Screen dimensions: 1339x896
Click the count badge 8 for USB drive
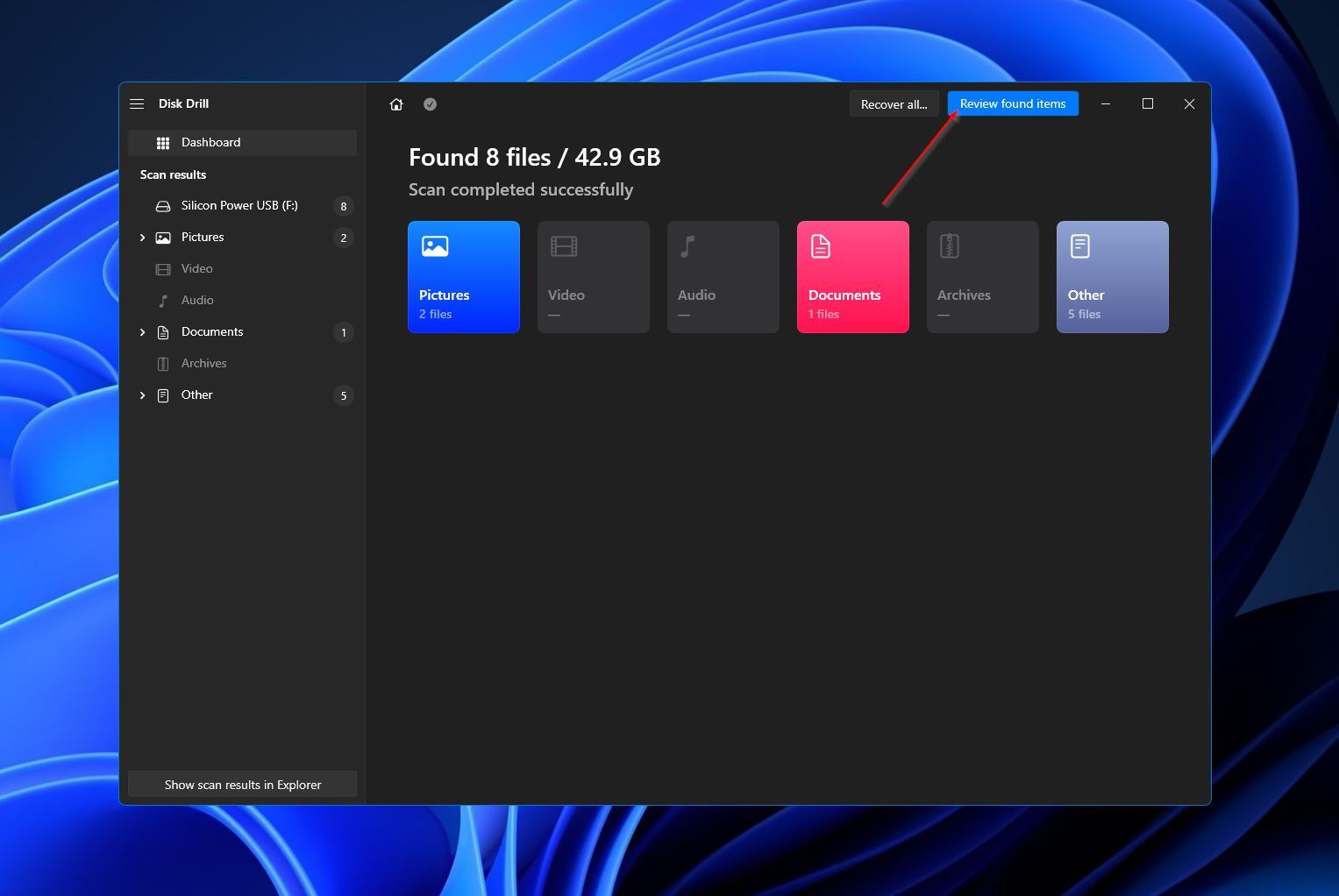(x=344, y=206)
